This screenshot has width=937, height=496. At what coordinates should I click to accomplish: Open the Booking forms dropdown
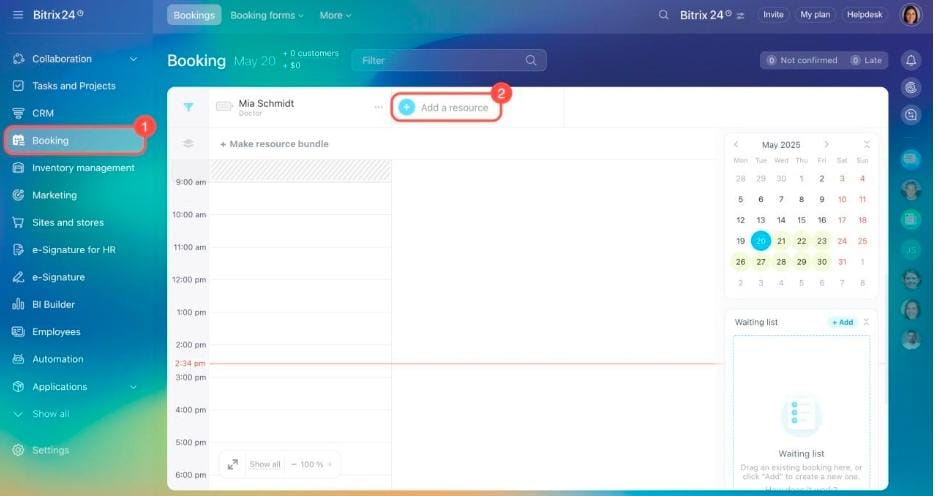pos(267,15)
